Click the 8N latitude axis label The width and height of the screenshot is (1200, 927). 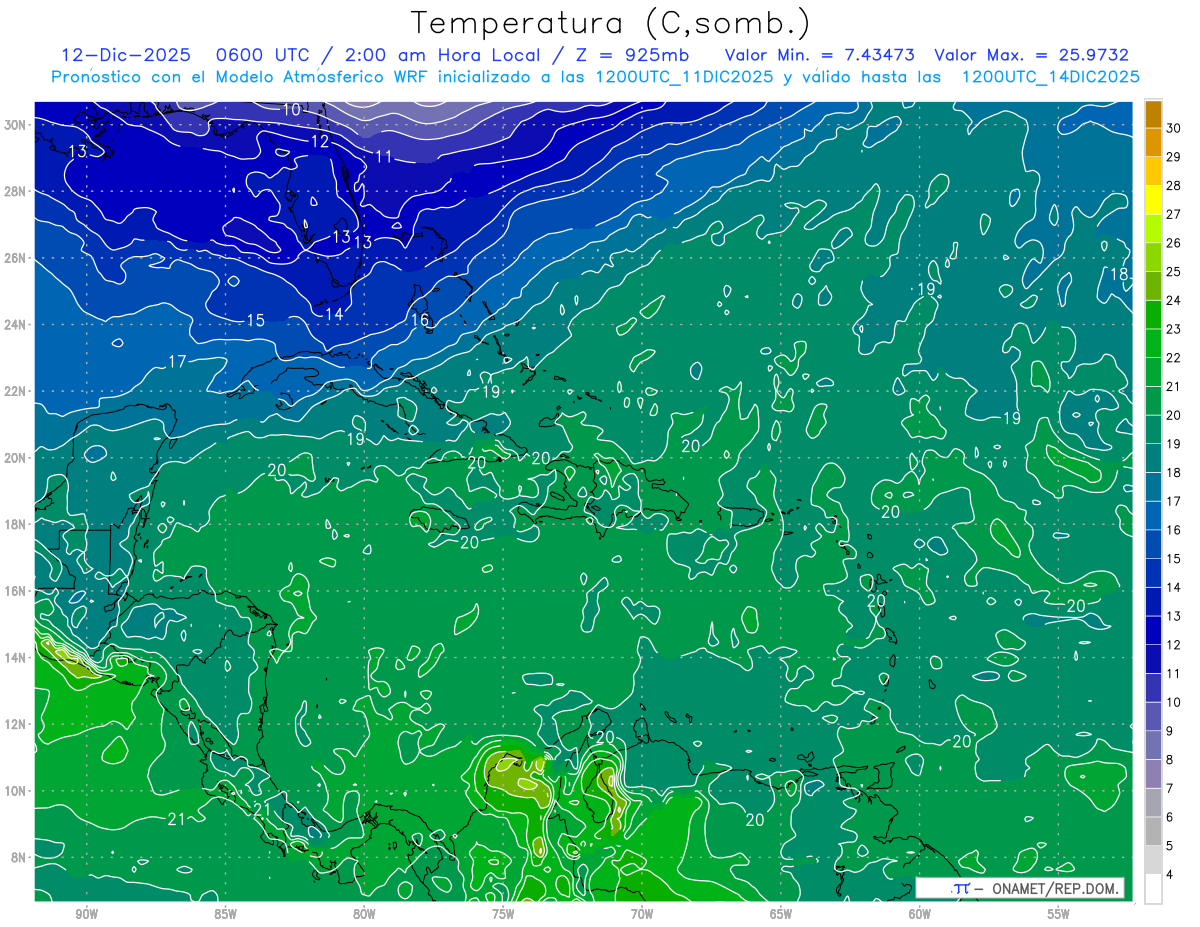point(19,858)
